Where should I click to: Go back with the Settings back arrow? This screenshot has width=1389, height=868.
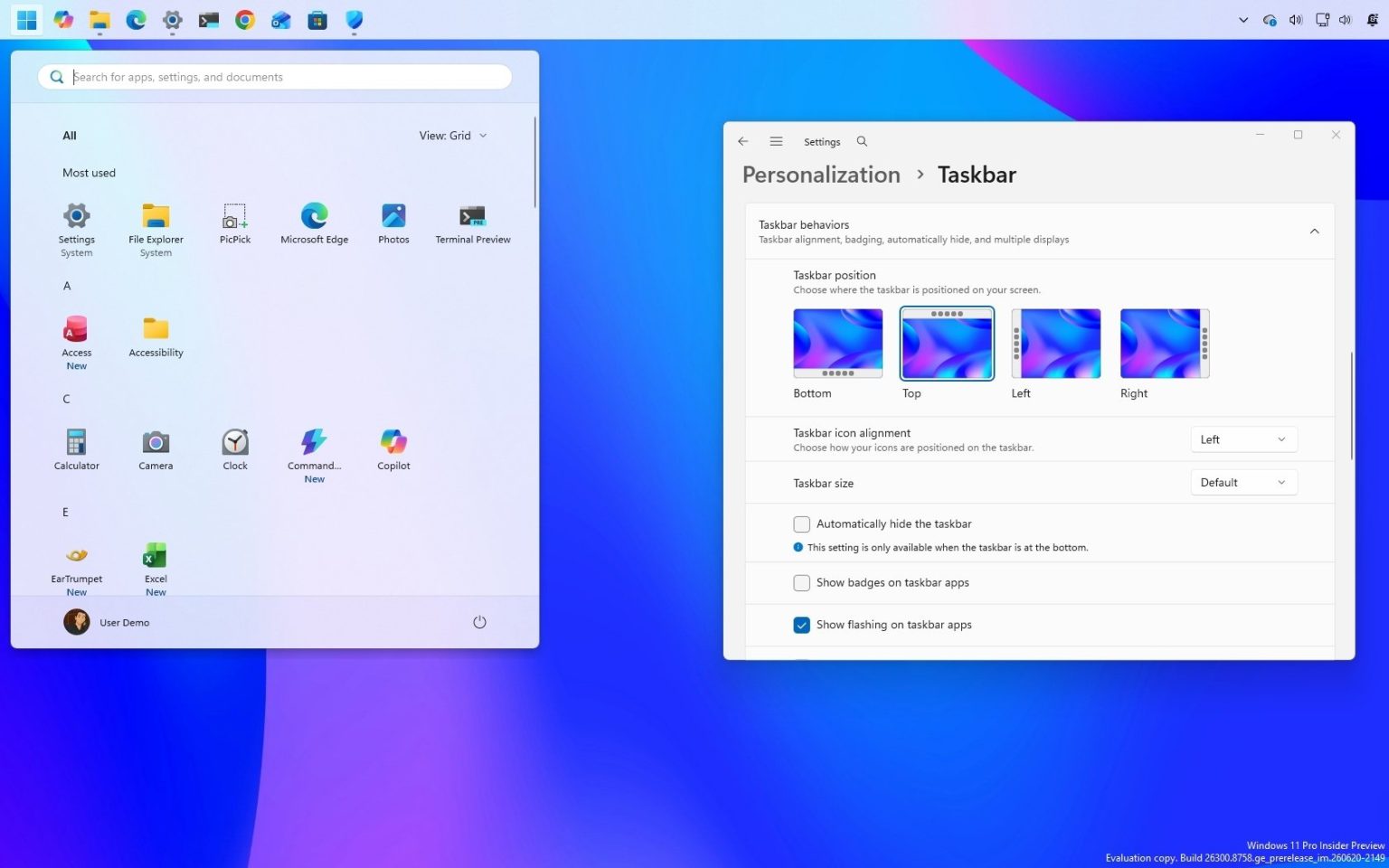pyautogui.click(x=742, y=141)
